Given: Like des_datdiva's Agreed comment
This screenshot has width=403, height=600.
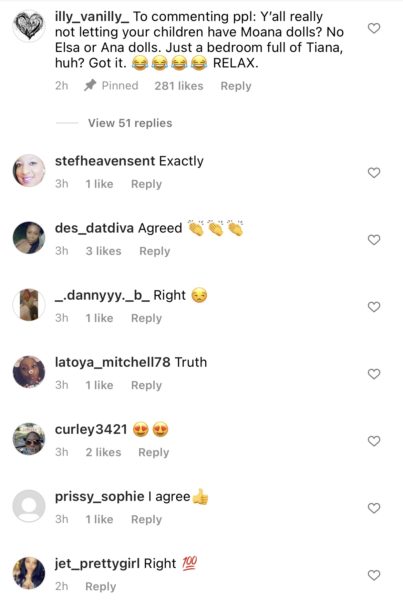Looking at the screenshot, I should [374, 240].
